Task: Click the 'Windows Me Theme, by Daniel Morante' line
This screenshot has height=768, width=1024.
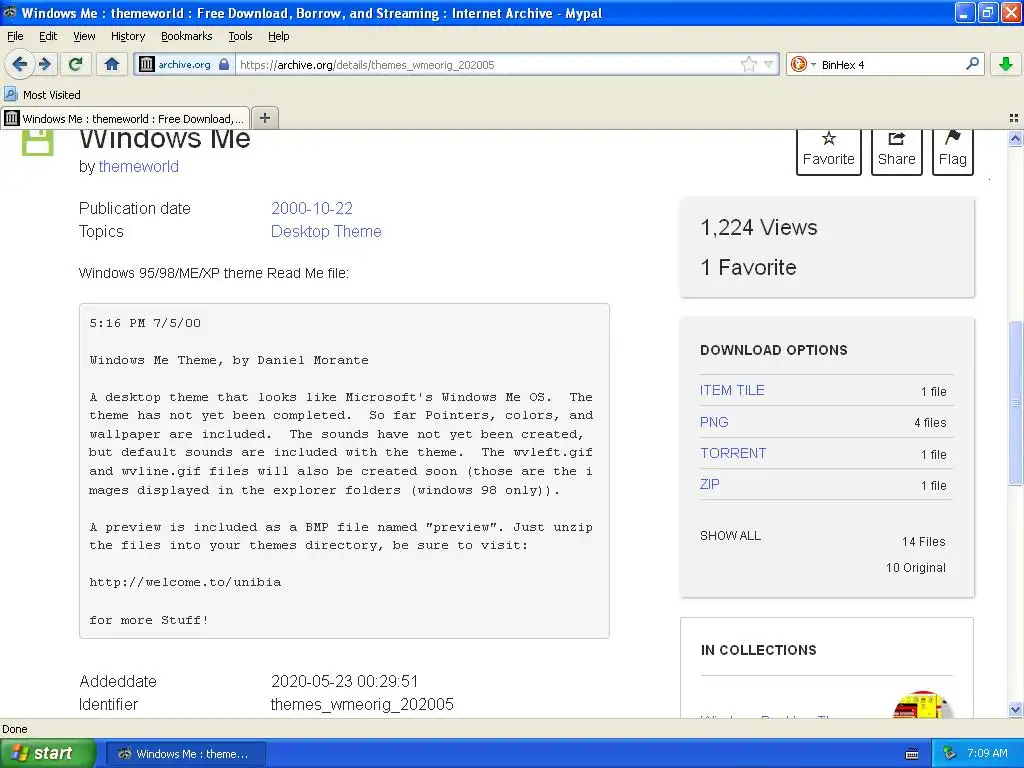Action: [229, 360]
